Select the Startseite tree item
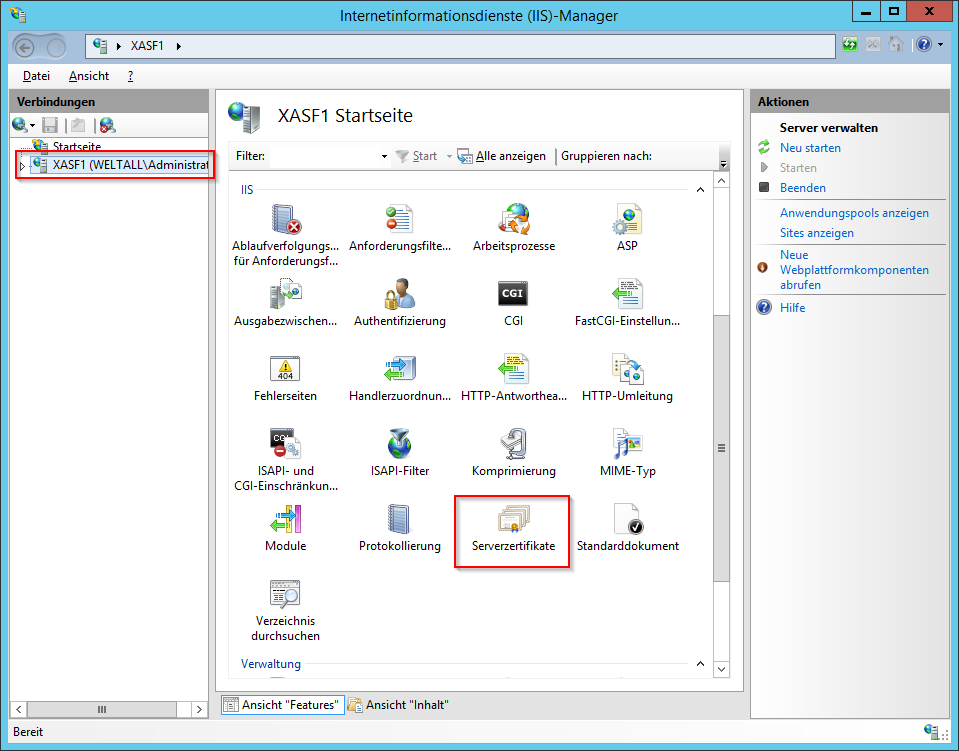Image resolution: width=959 pixels, height=751 pixels. 76,146
